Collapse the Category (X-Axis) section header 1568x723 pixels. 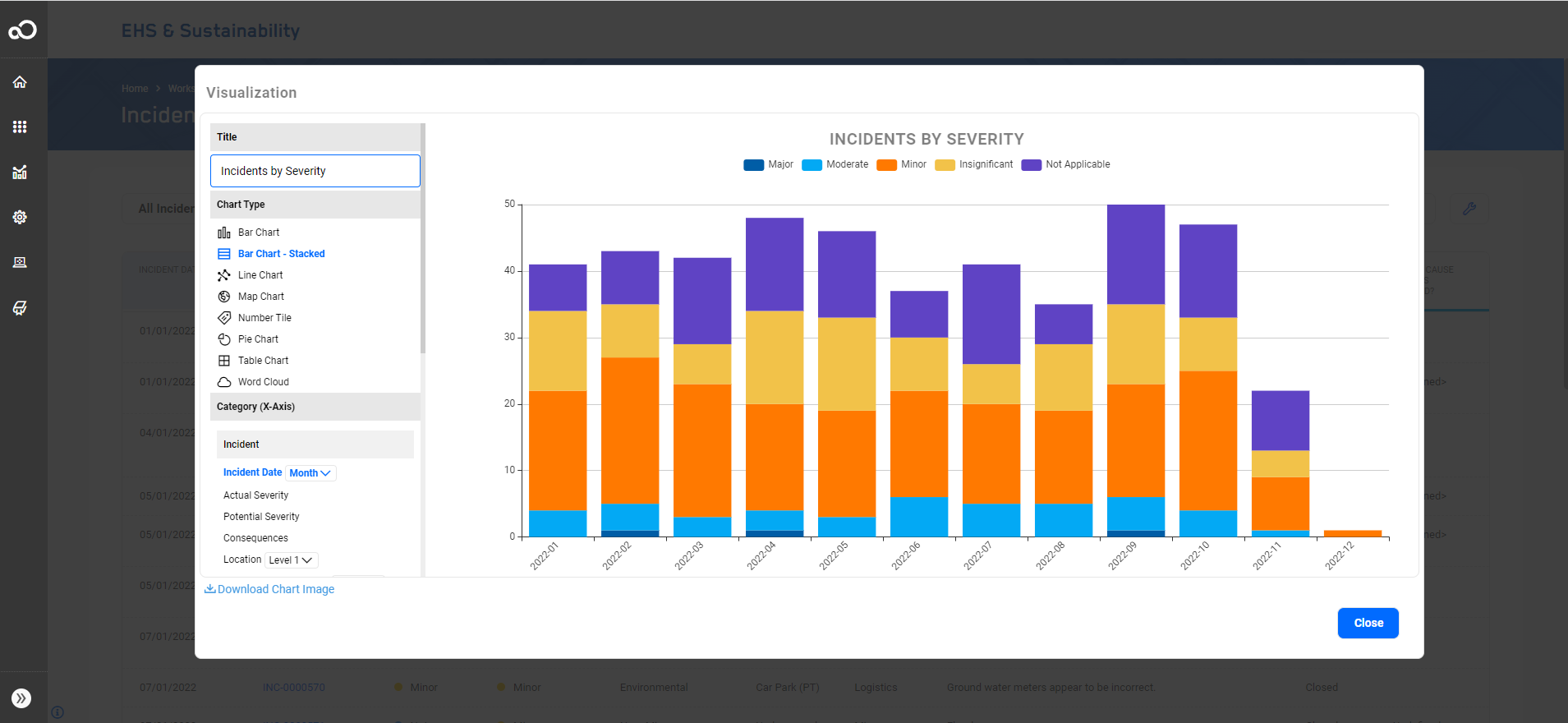coord(315,407)
